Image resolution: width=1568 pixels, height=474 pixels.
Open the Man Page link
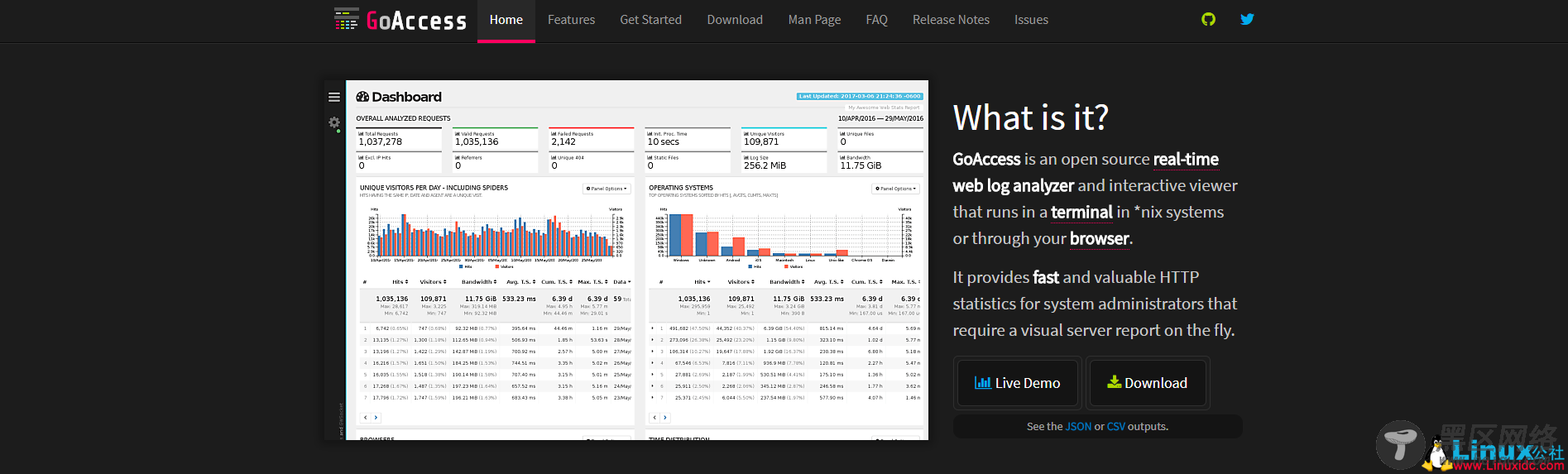tap(814, 20)
